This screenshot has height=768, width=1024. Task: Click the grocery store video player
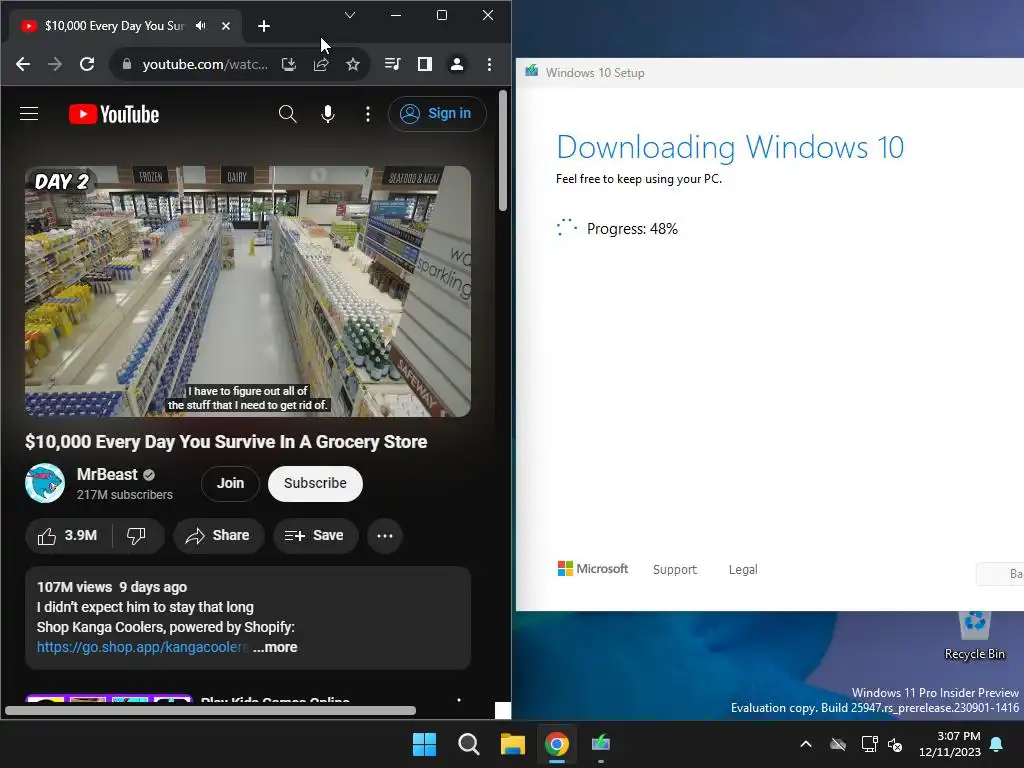pos(248,291)
